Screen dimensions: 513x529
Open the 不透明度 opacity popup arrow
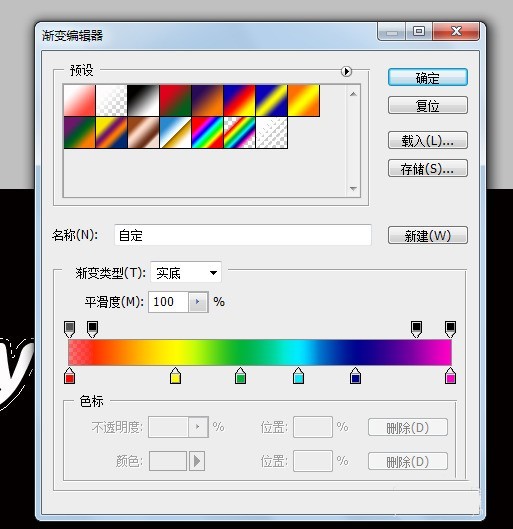point(198,427)
